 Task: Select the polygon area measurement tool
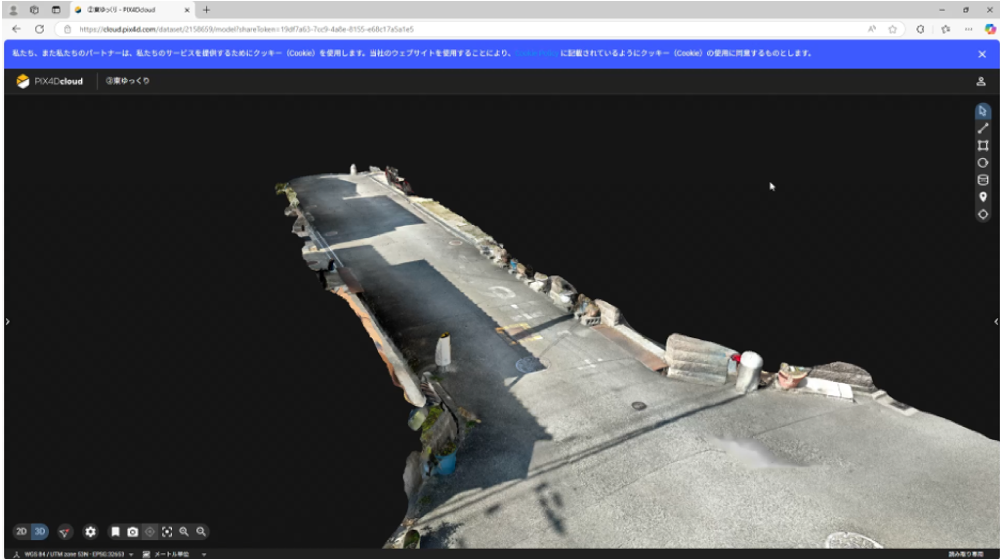[982, 145]
